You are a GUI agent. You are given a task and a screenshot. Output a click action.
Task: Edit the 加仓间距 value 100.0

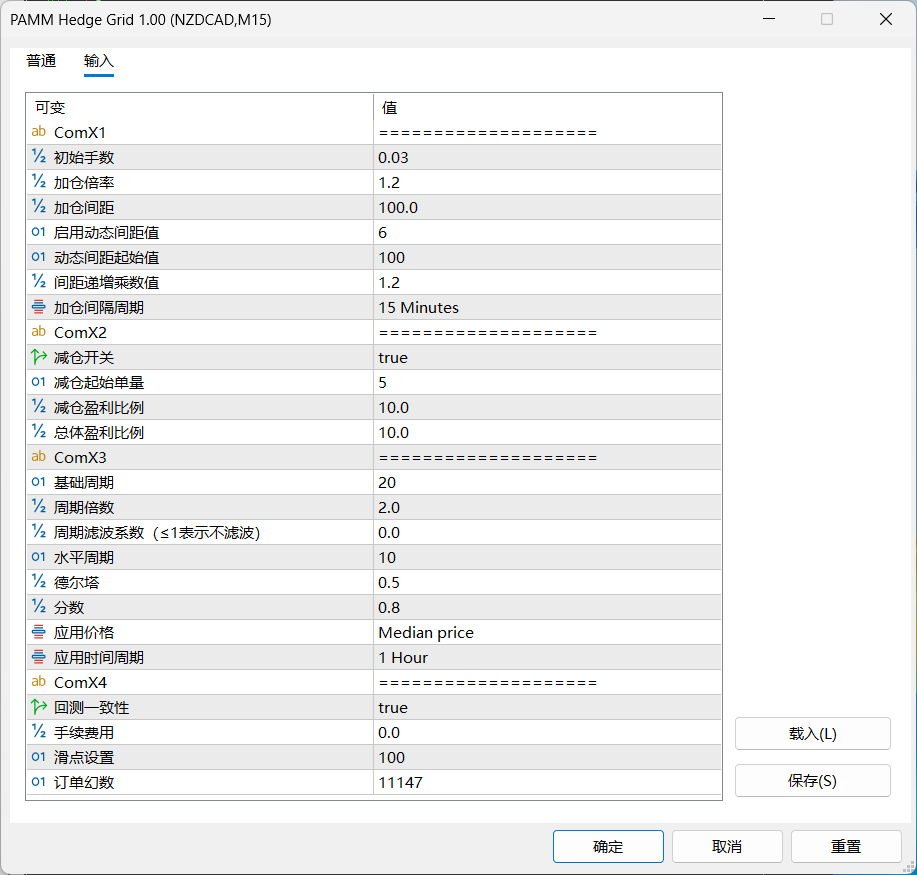point(547,207)
